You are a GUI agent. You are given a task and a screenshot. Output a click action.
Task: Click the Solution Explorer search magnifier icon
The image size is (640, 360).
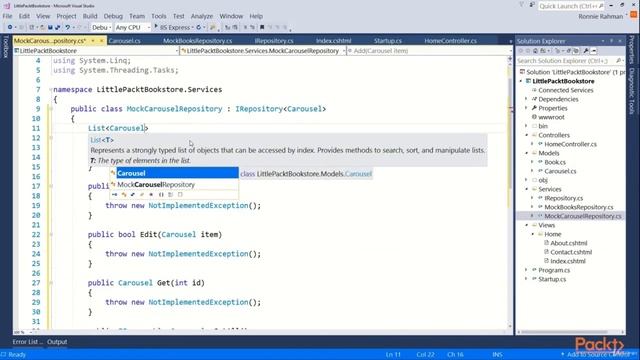click(619, 60)
